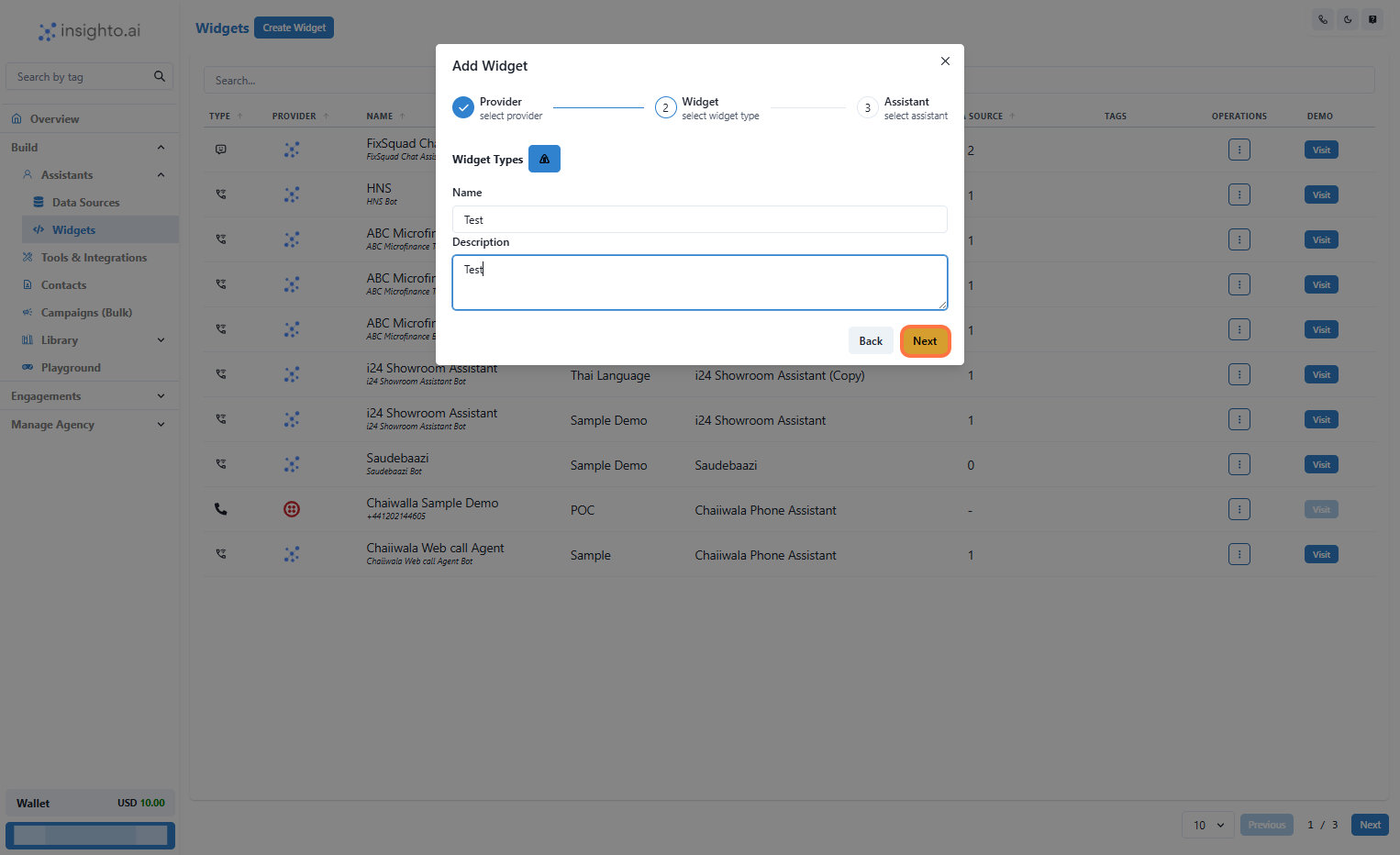Click the Create Widget button
This screenshot has height=855, width=1400.
point(294,28)
